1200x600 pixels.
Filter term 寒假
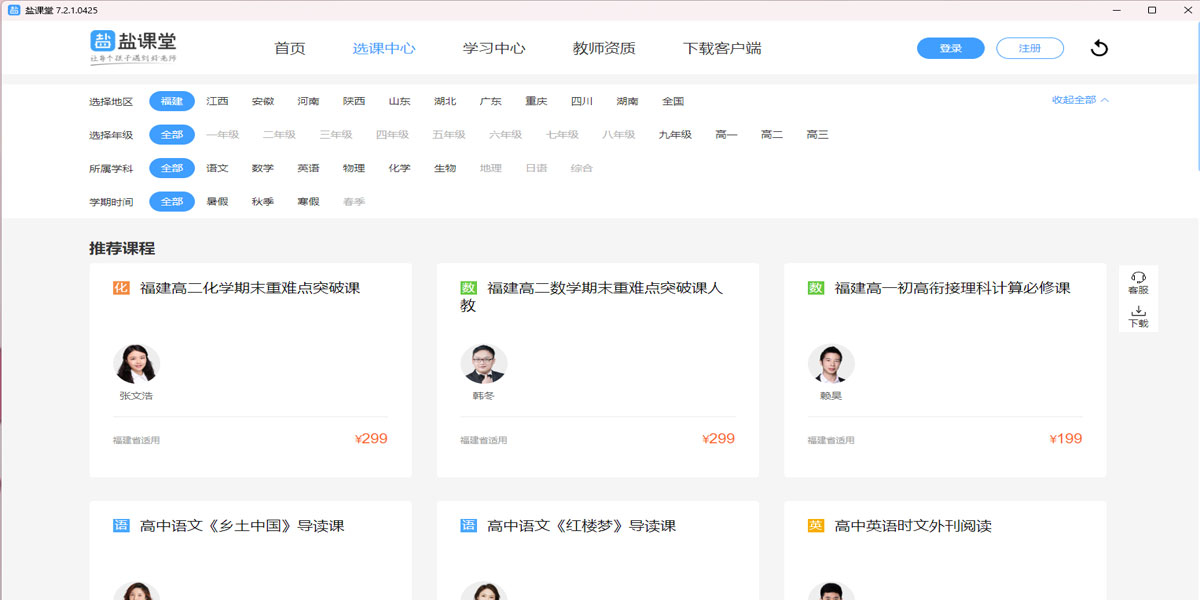(309, 201)
